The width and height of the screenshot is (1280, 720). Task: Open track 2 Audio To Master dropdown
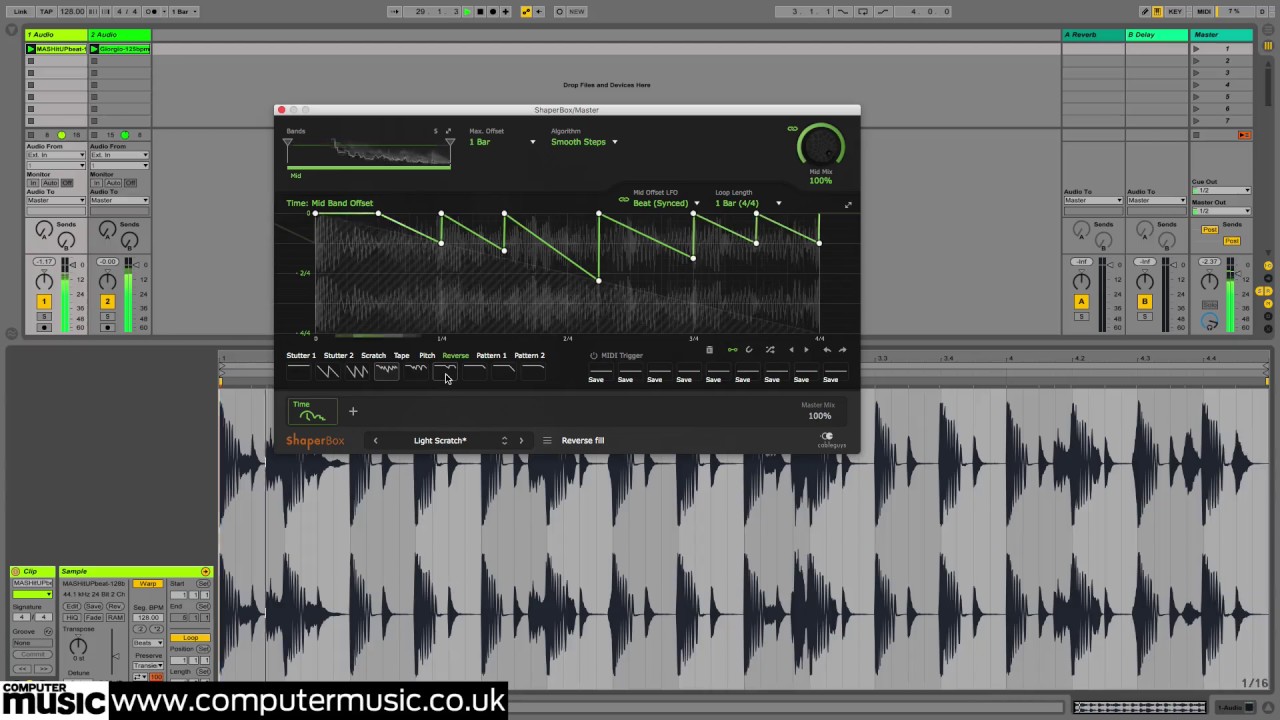click(119, 200)
